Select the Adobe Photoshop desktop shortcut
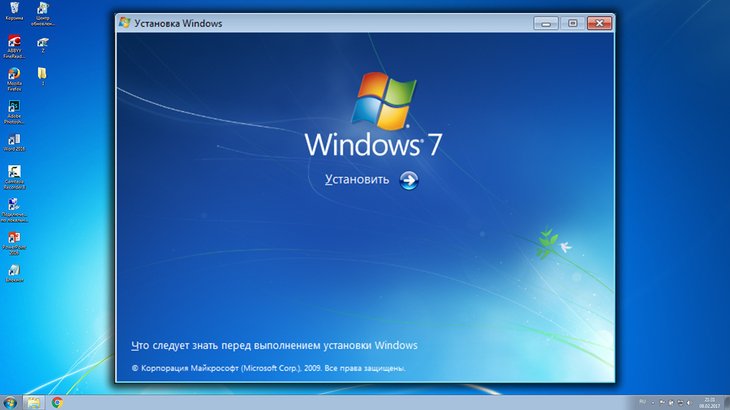Screen dimensions: 730x410 [x=14, y=112]
